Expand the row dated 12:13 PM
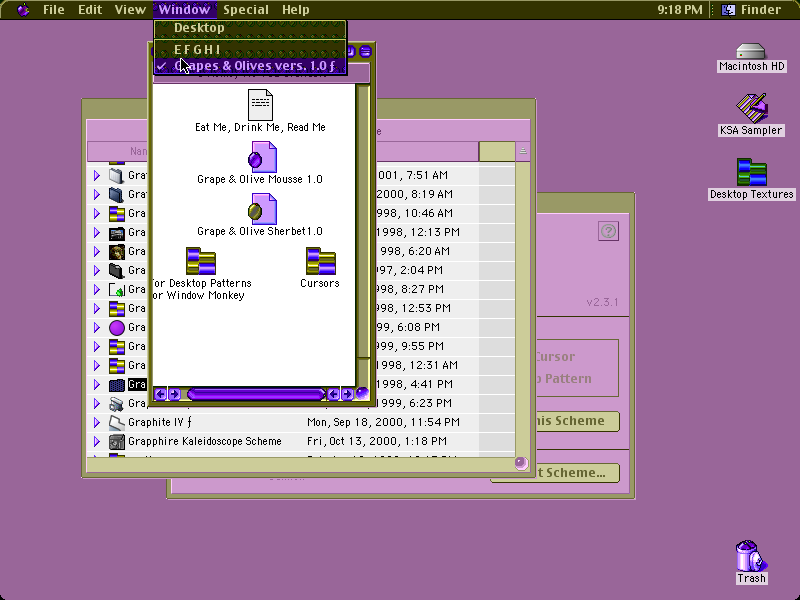 click(x=97, y=233)
